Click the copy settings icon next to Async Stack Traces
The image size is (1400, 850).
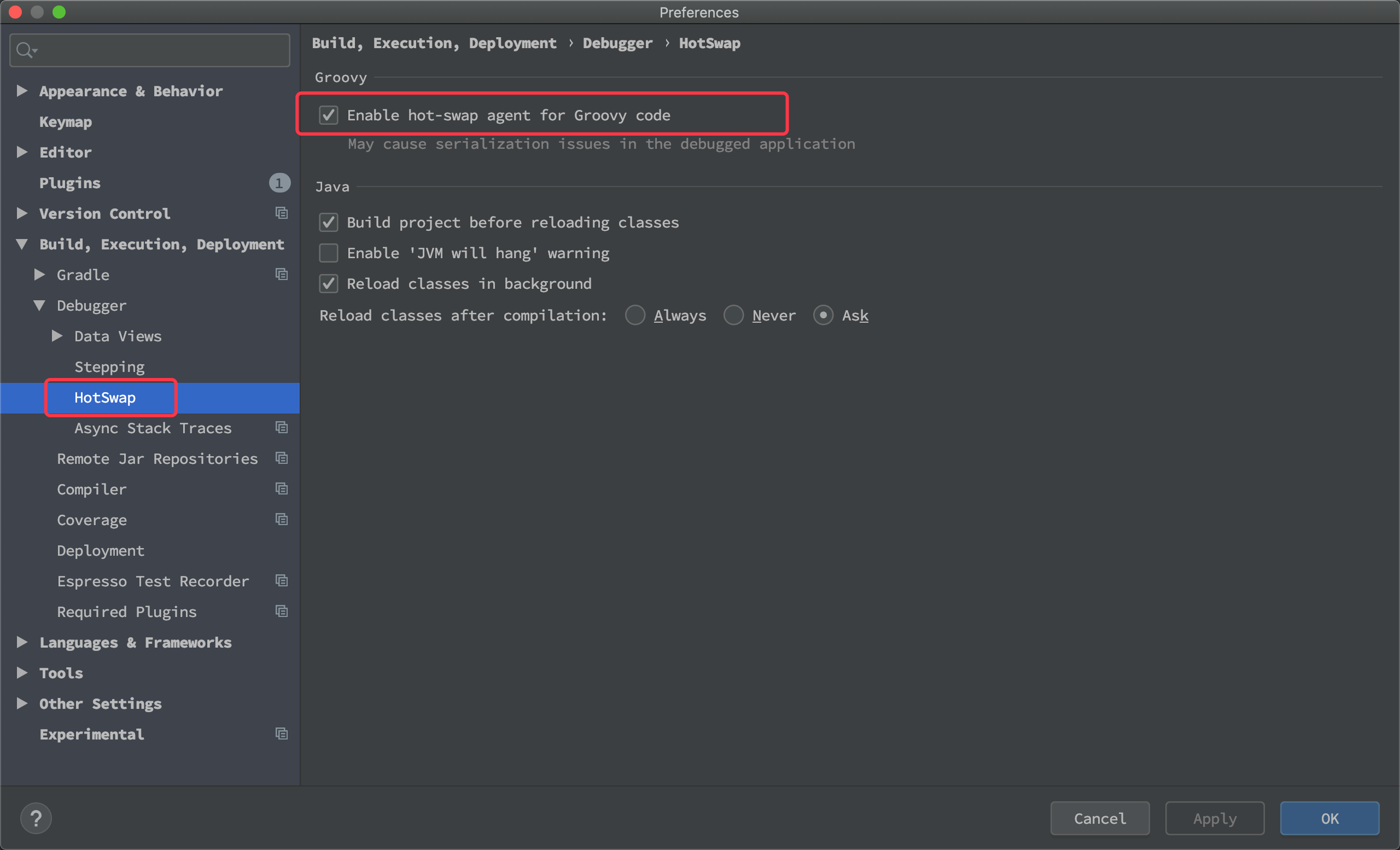coord(281,427)
